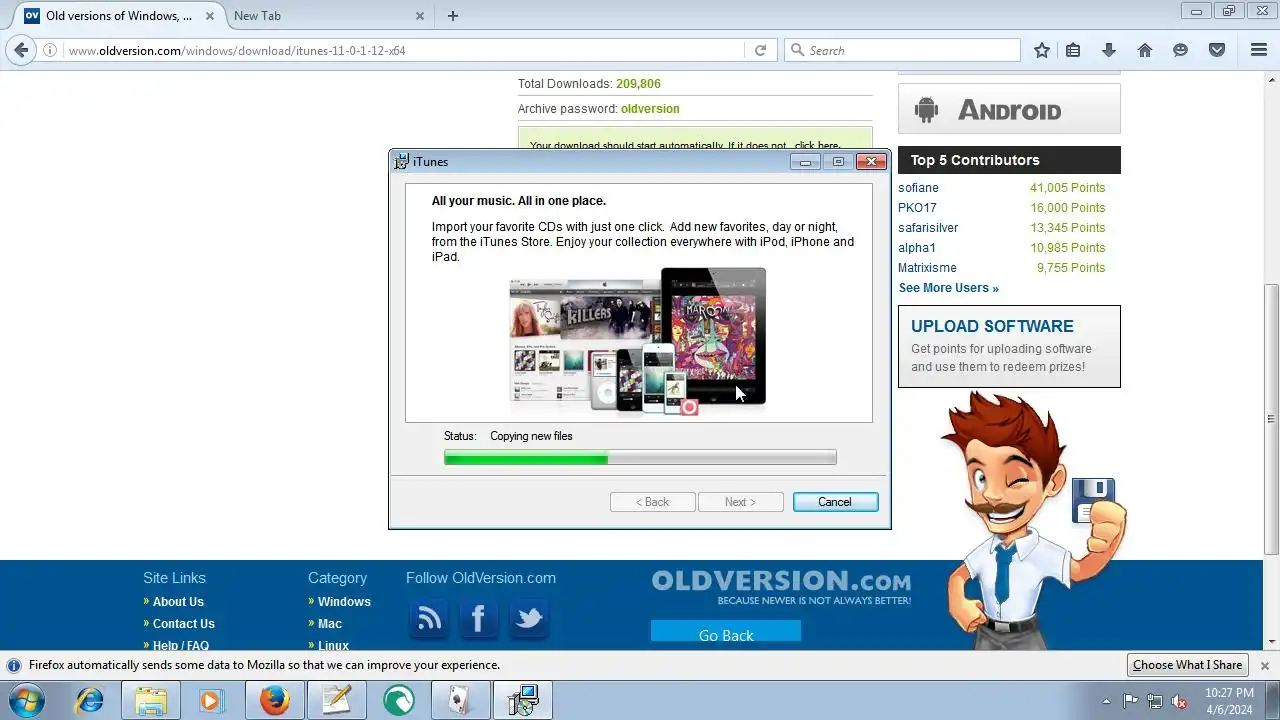Viewport: 1280px width, 720px height.
Task: Open the bookmarks list icon
Action: click(x=1073, y=50)
